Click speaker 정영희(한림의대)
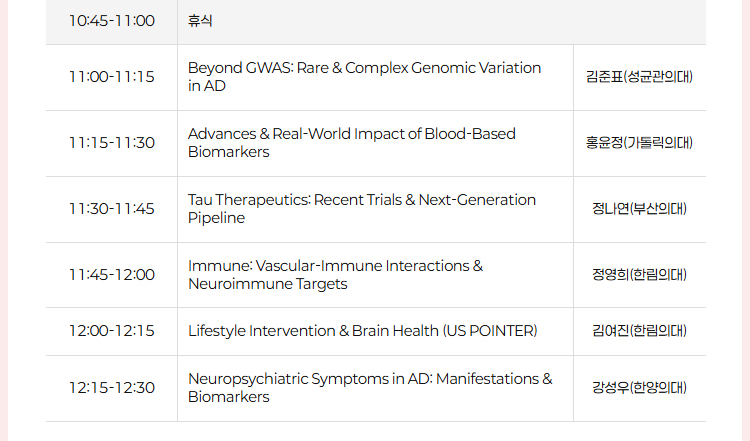The image size is (750, 441). [640, 275]
